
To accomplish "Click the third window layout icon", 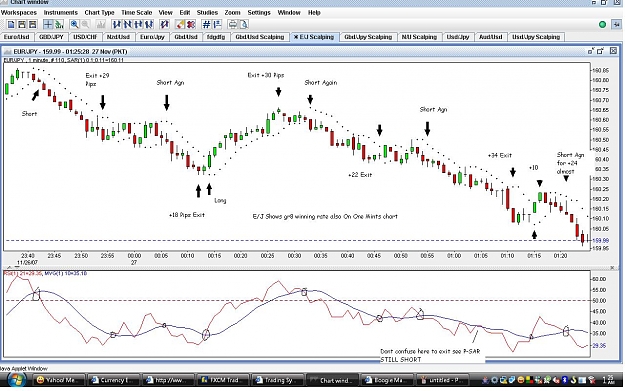I will point(33,25).
